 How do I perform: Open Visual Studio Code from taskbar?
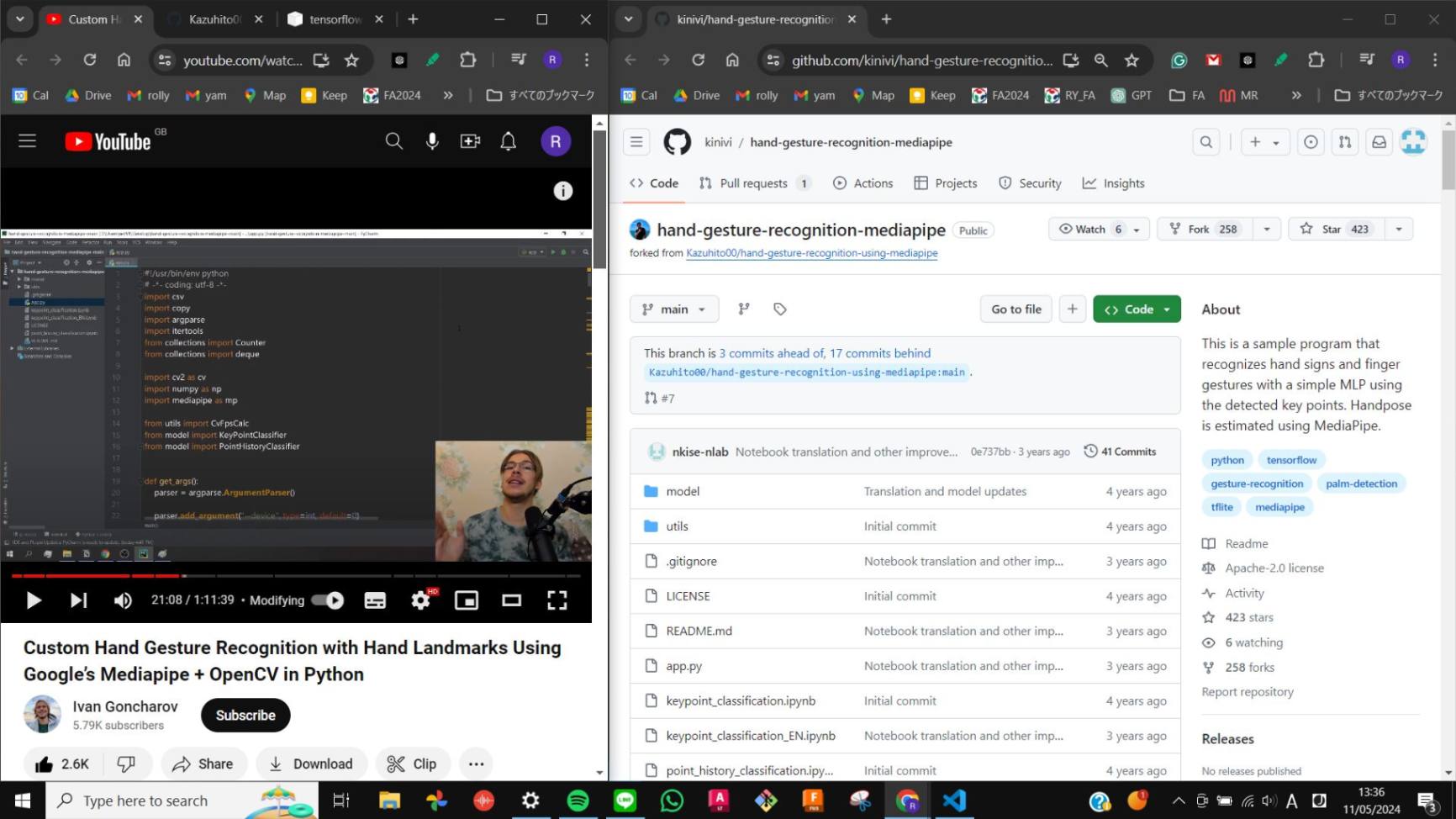954,801
